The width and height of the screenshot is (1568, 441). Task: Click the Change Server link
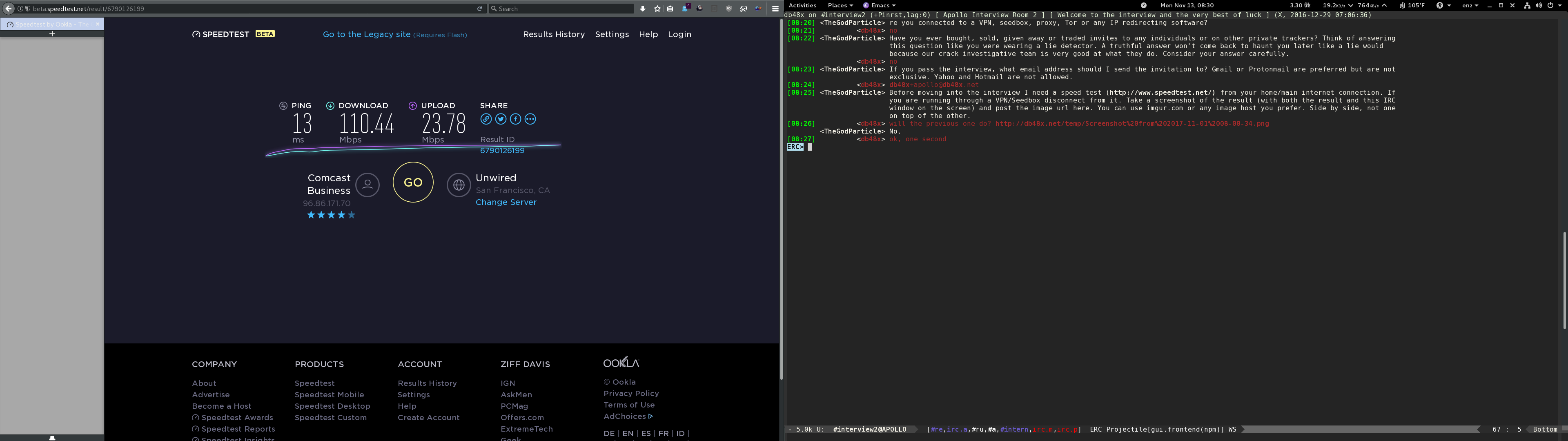506,202
